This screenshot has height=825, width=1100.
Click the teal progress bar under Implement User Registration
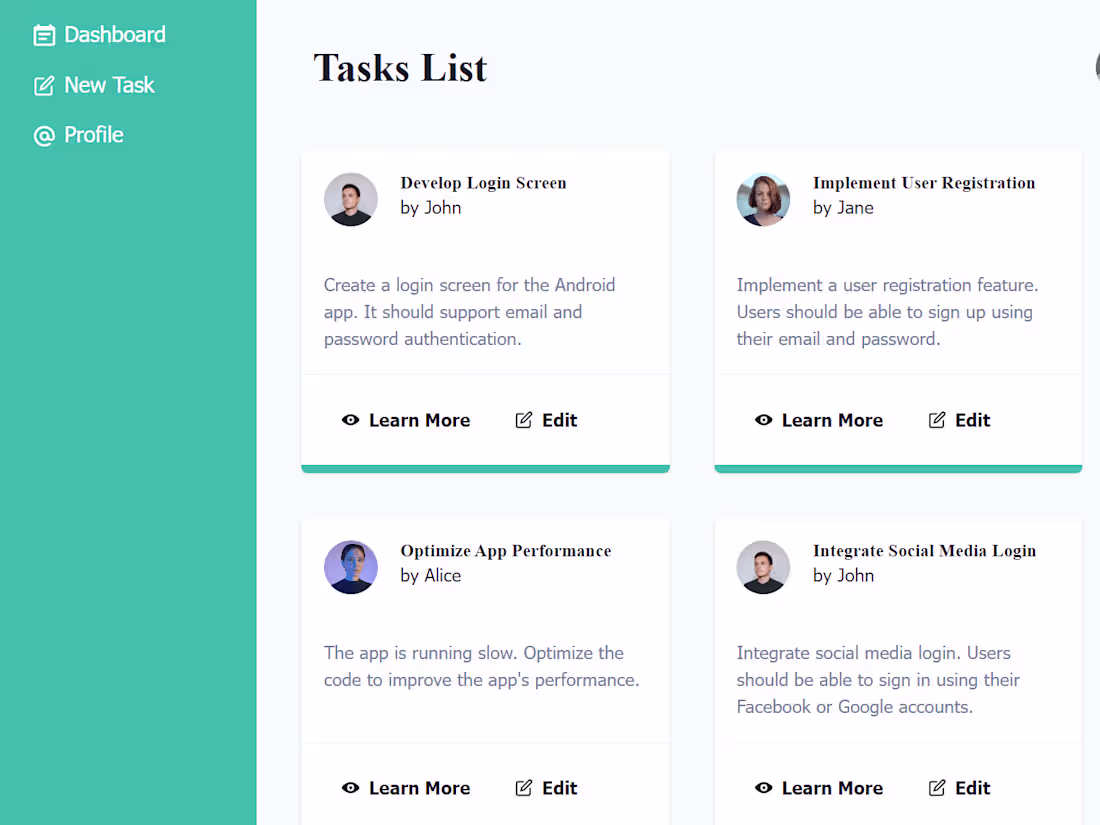(897, 467)
